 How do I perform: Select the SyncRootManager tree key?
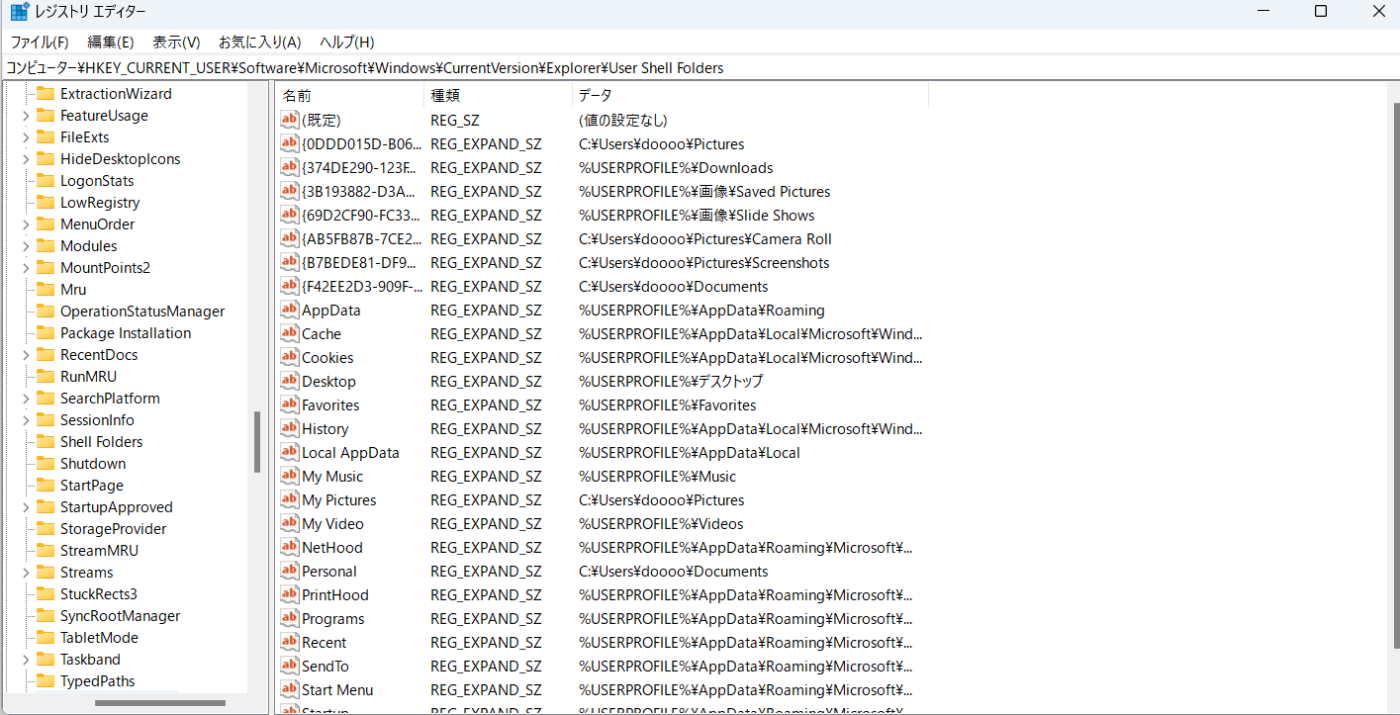tap(120, 616)
